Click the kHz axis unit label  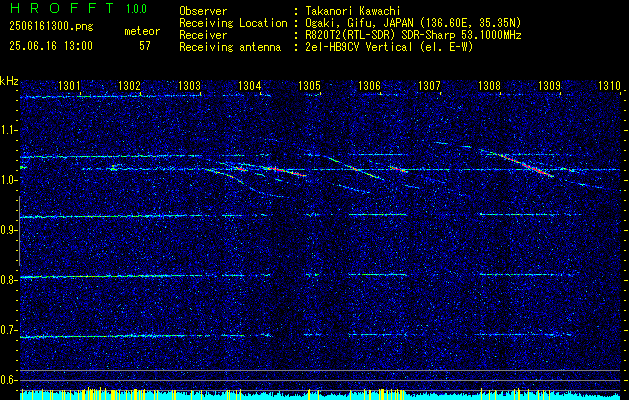(9, 81)
